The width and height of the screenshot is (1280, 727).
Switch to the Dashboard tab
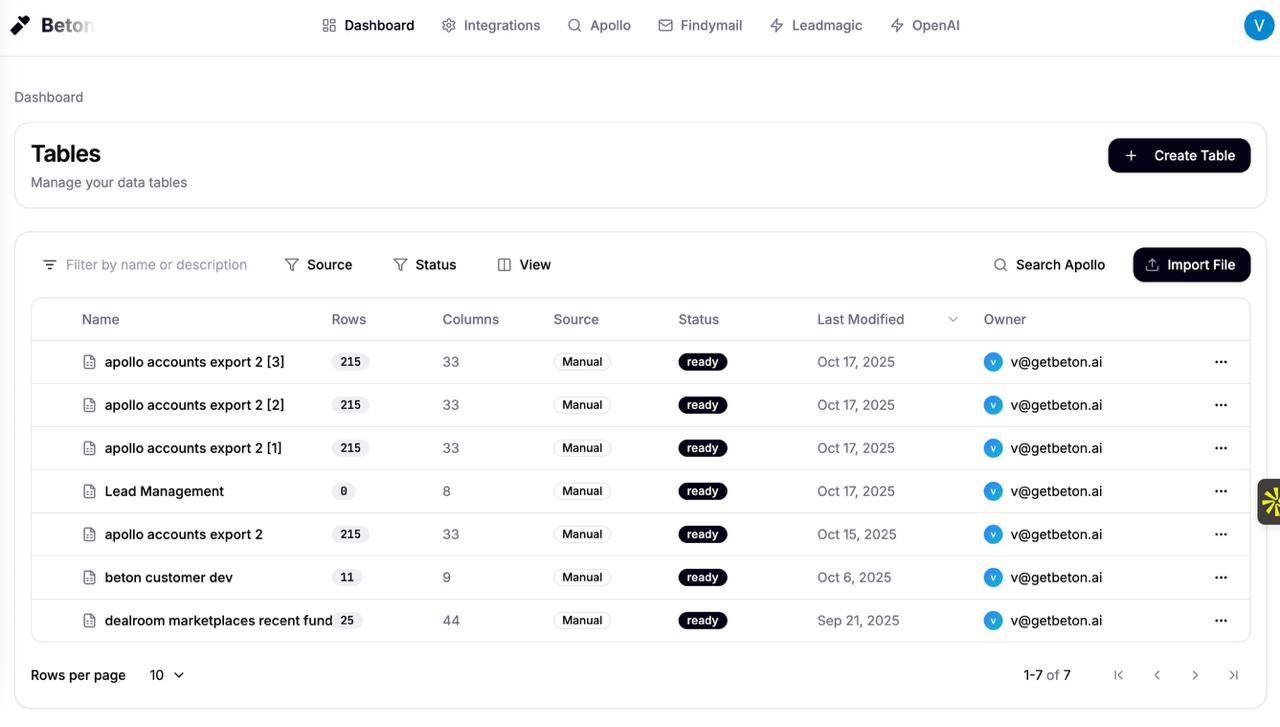click(x=368, y=25)
